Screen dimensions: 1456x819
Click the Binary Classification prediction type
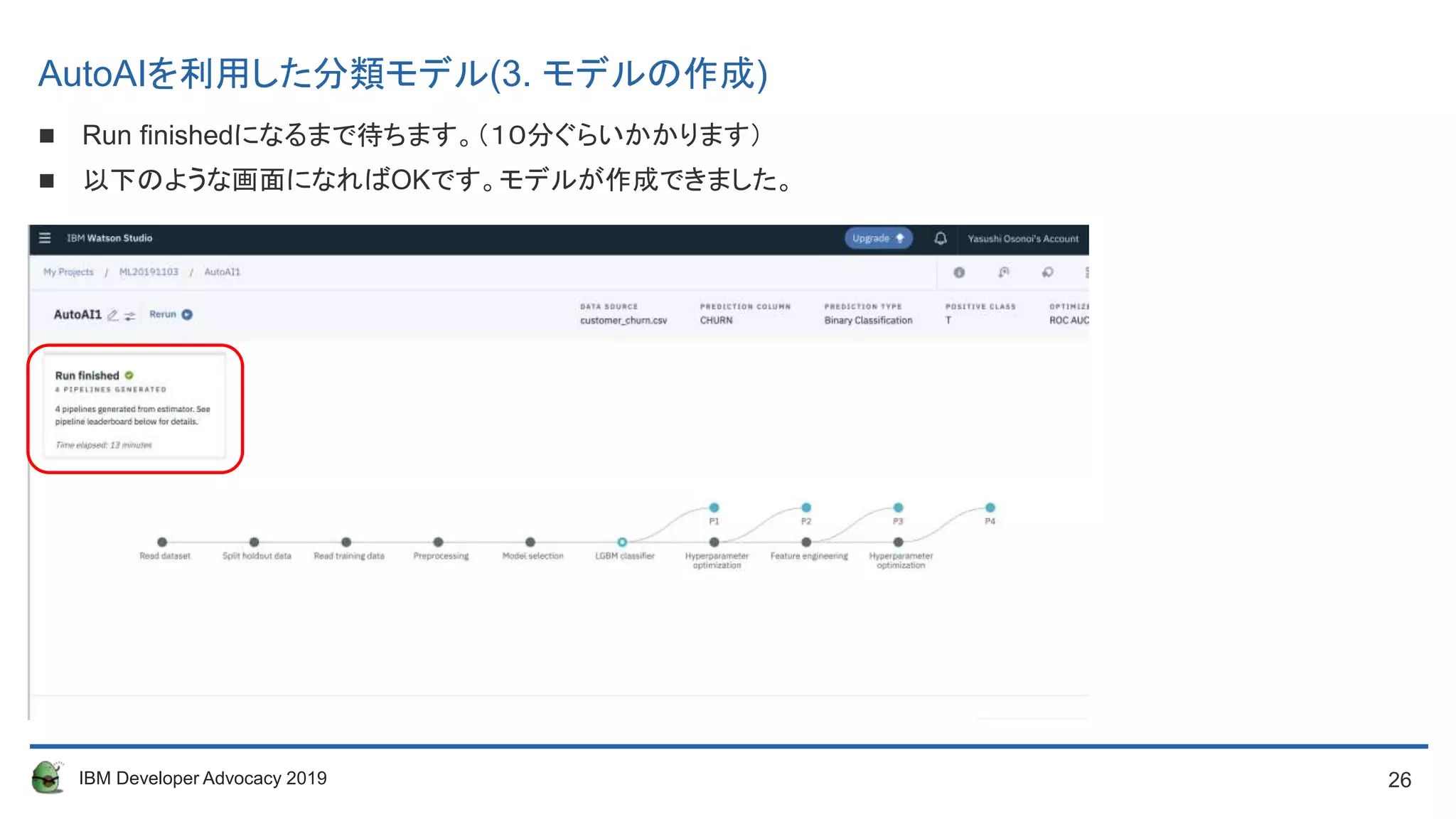(x=868, y=321)
